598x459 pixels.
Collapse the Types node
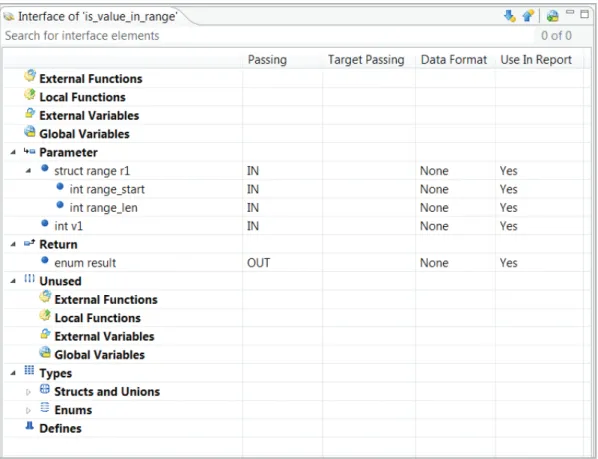[13, 373]
